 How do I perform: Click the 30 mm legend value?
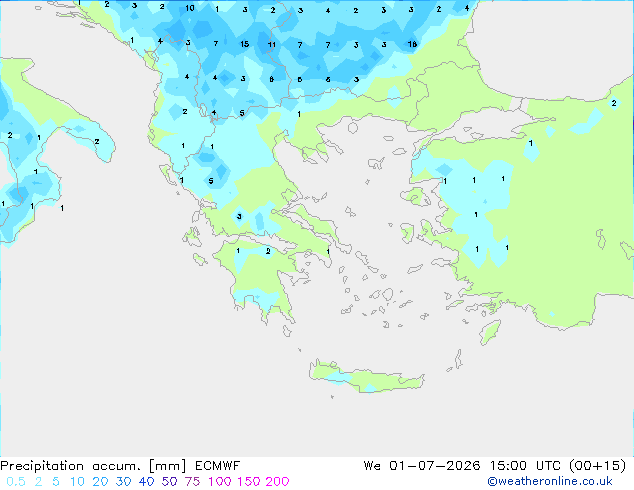click(123, 482)
